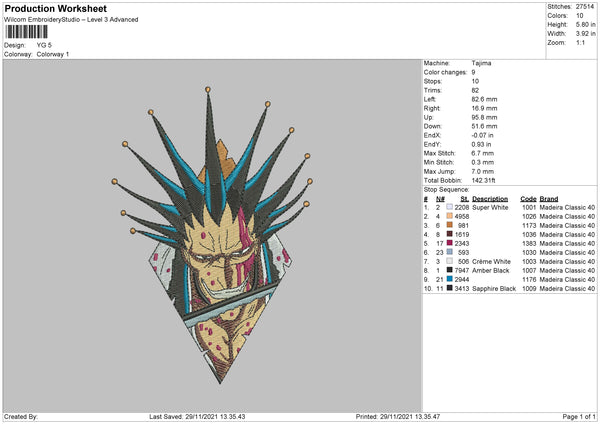Click the Height value 5.80 in
Image resolution: width=600 pixels, height=424 pixels.
coord(586,24)
